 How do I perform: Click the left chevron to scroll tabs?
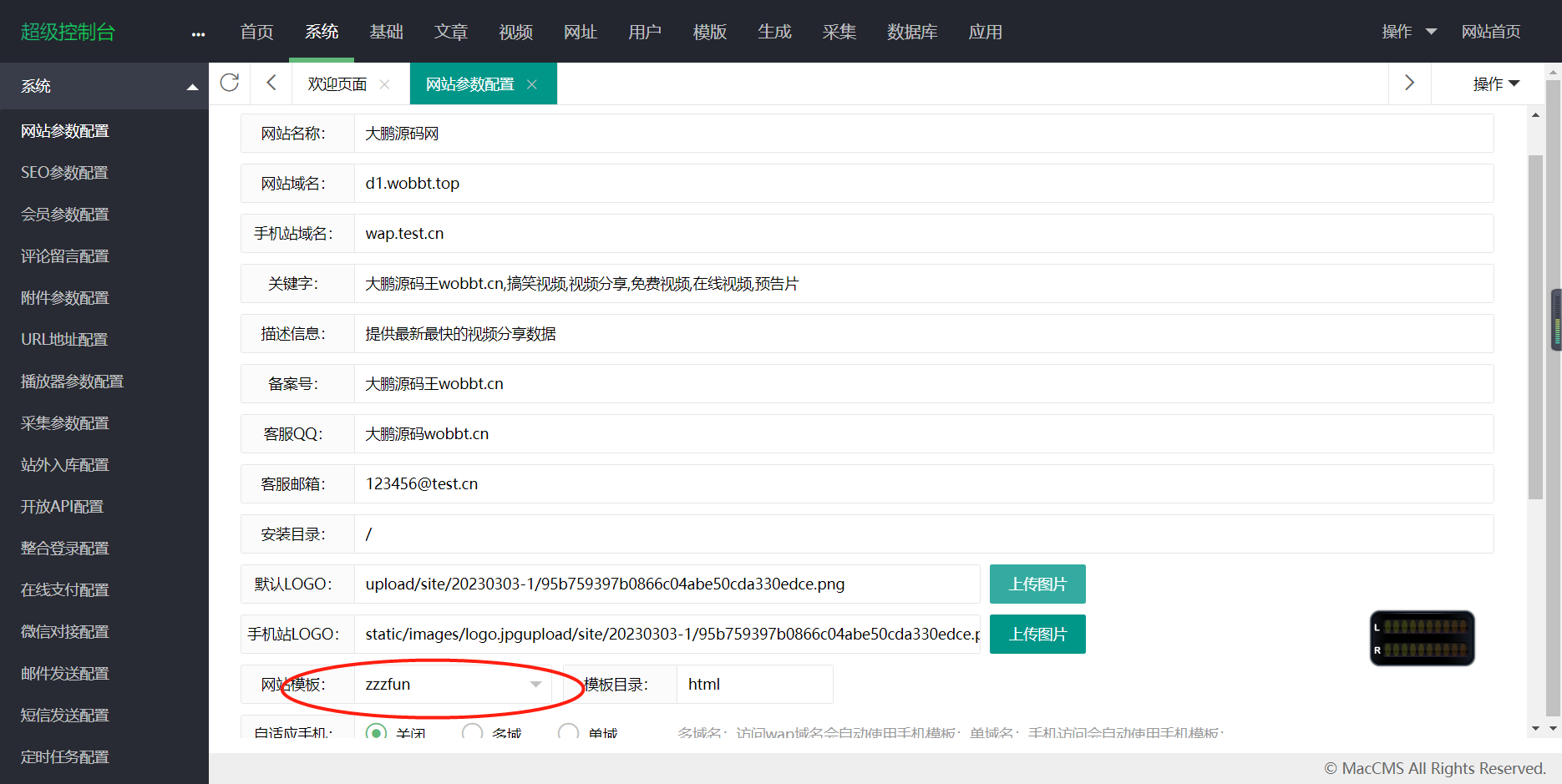[x=269, y=83]
